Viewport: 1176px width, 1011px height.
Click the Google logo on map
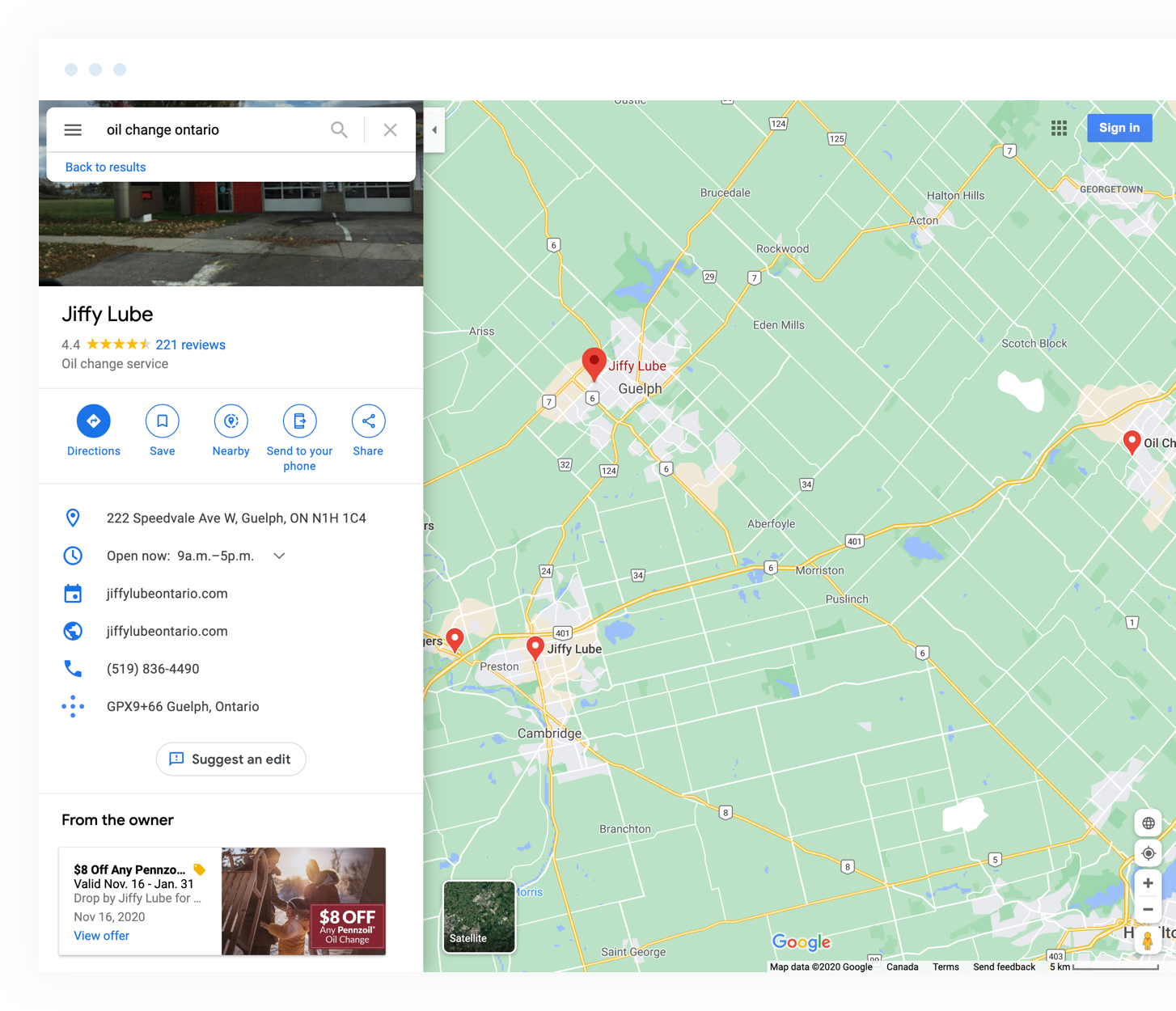802,941
